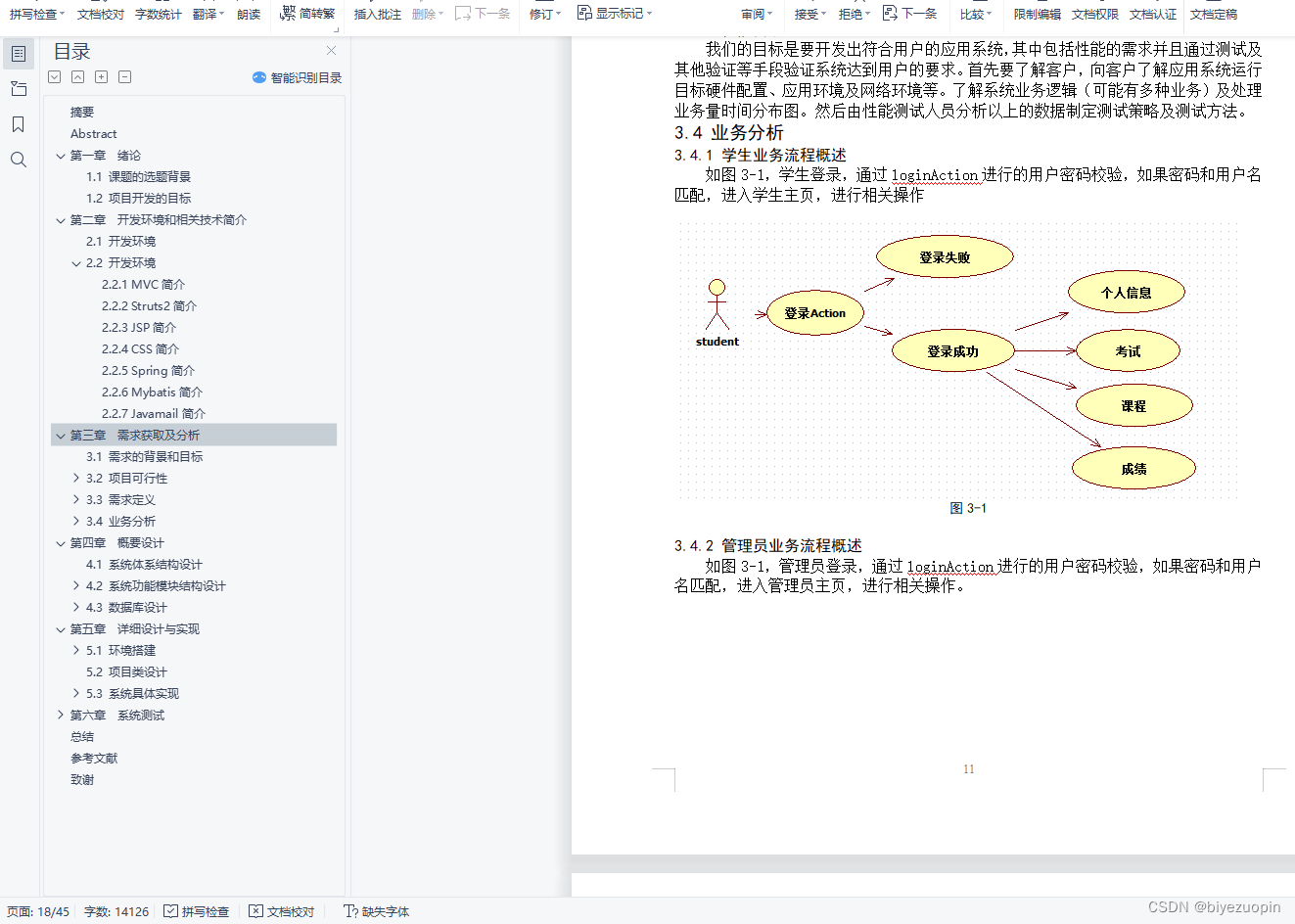Screen dimensions: 1295x924
Task: Collapse the 第五章 详细设计与实现 node
Action: point(61,629)
